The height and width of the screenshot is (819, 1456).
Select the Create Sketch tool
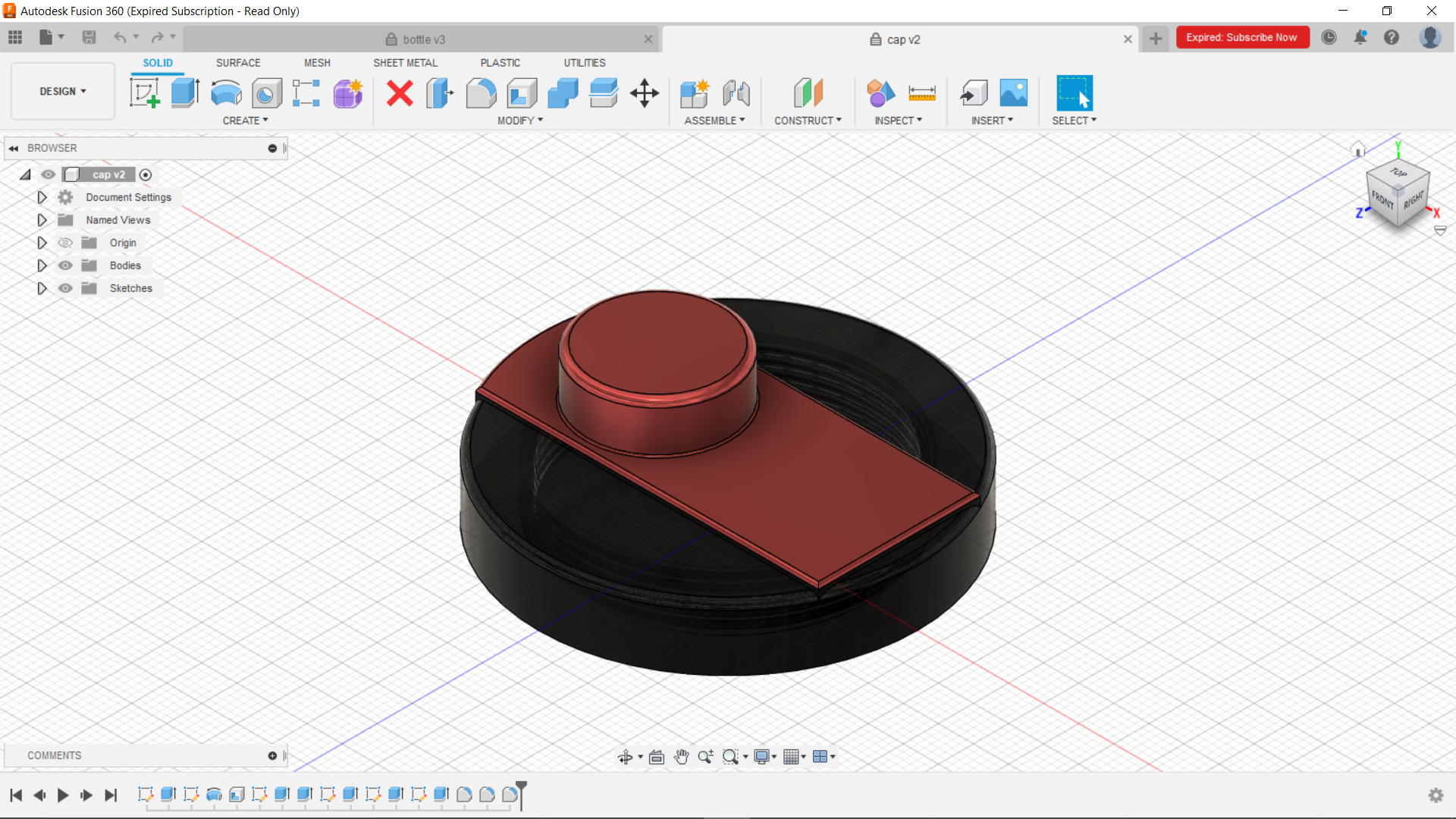coord(144,93)
